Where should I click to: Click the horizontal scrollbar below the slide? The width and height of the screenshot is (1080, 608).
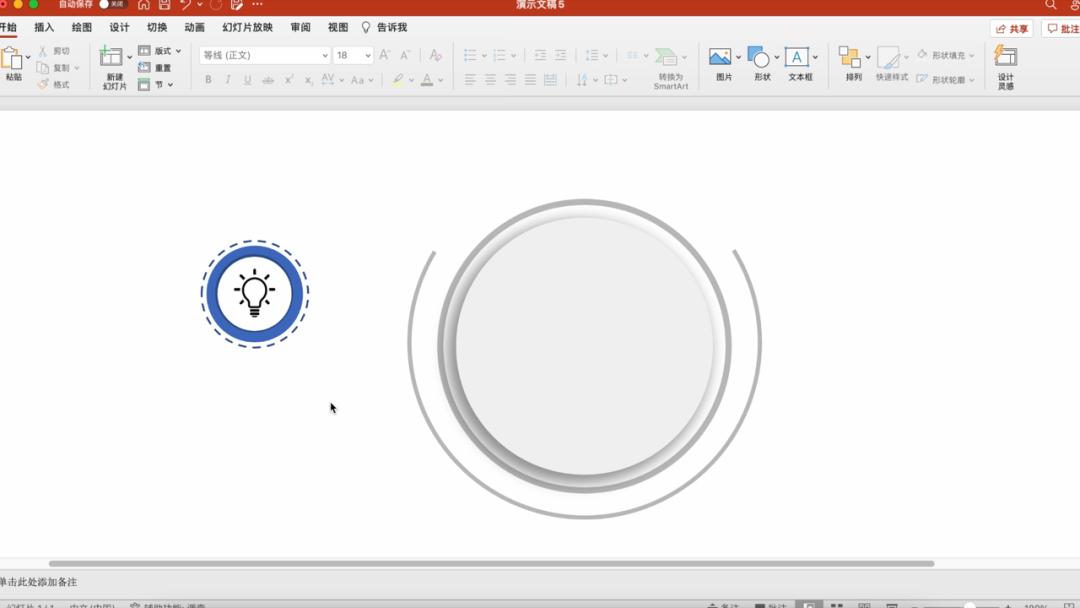(491, 563)
